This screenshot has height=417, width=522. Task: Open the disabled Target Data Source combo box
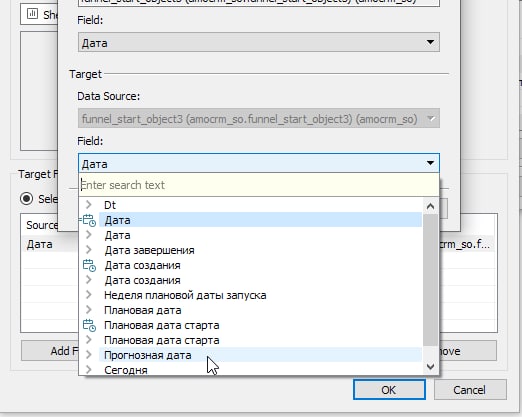(x=259, y=119)
